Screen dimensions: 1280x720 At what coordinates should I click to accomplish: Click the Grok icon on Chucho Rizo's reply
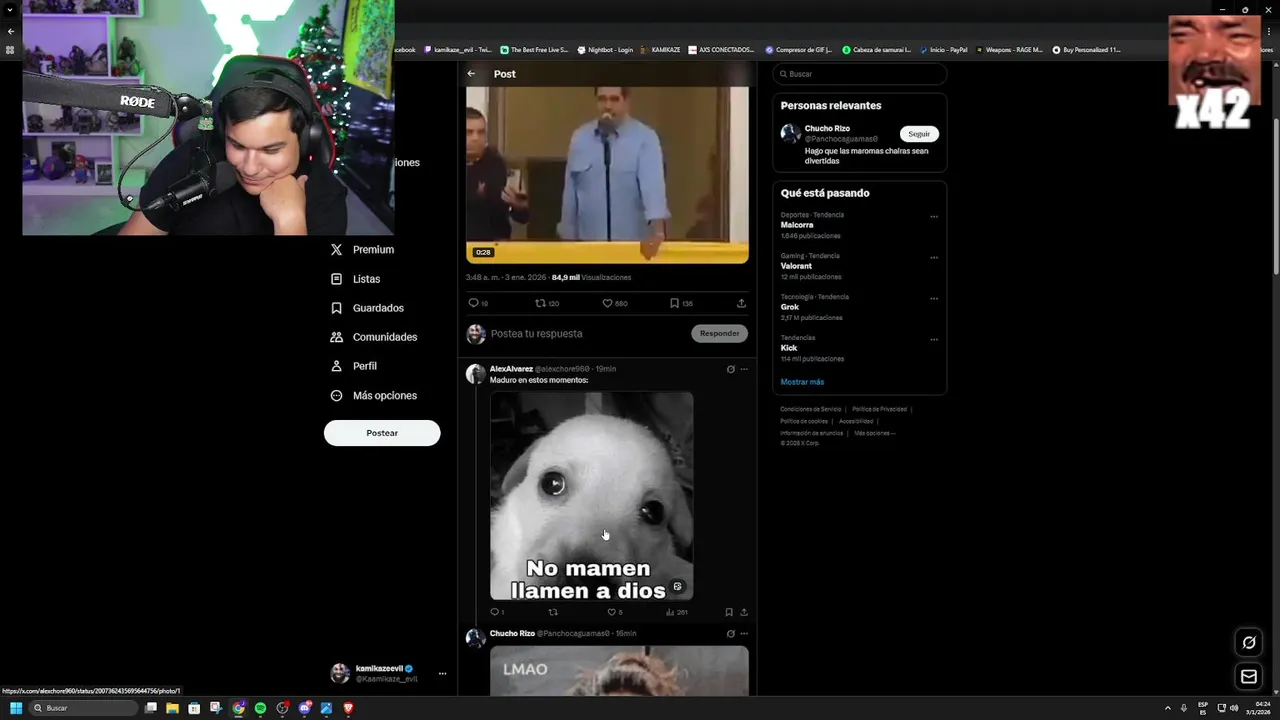[x=730, y=634]
